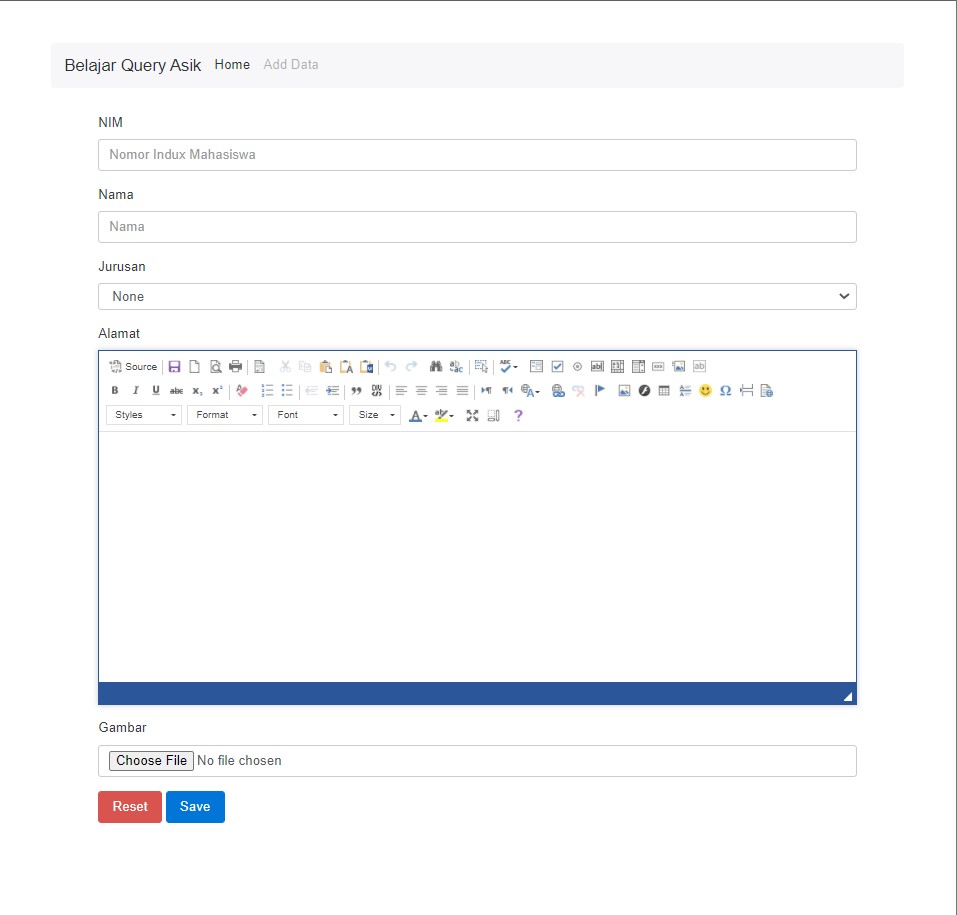The height and width of the screenshot is (915, 957).
Task: Toggle Bold formatting
Action: [x=115, y=391]
